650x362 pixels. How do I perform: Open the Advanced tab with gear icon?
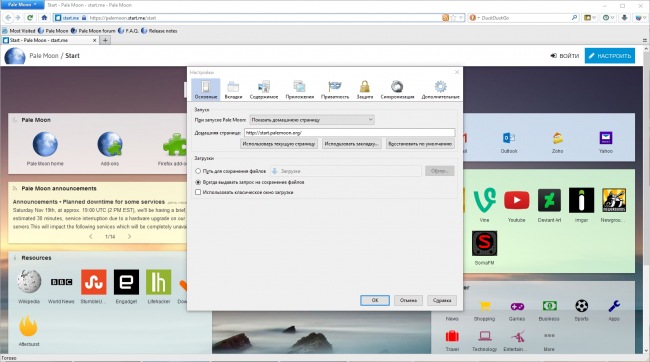[x=440, y=90]
